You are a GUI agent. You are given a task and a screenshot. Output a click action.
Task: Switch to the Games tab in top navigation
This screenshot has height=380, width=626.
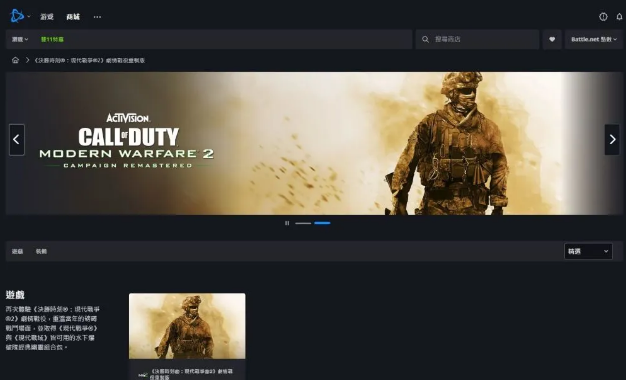(x=47, y=17)
